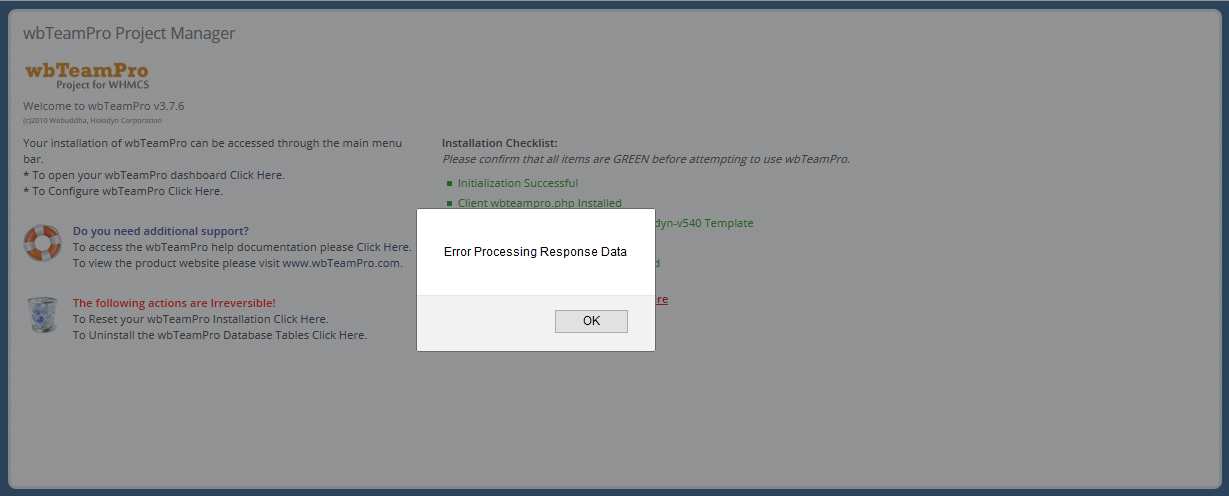Click the recycle bin icon
This screenshot has height=496, width=1229.
tap(43, 315)
